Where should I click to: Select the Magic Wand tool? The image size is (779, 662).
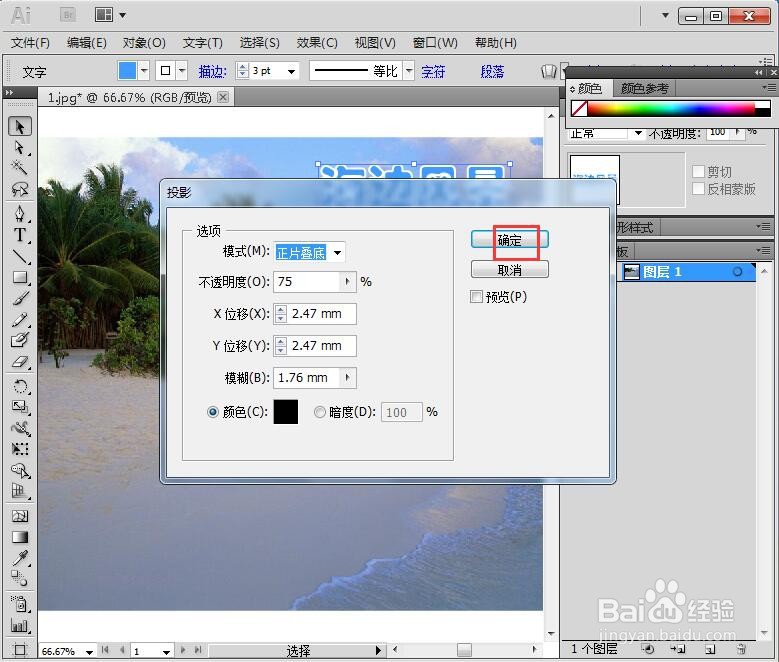[20, 168]
